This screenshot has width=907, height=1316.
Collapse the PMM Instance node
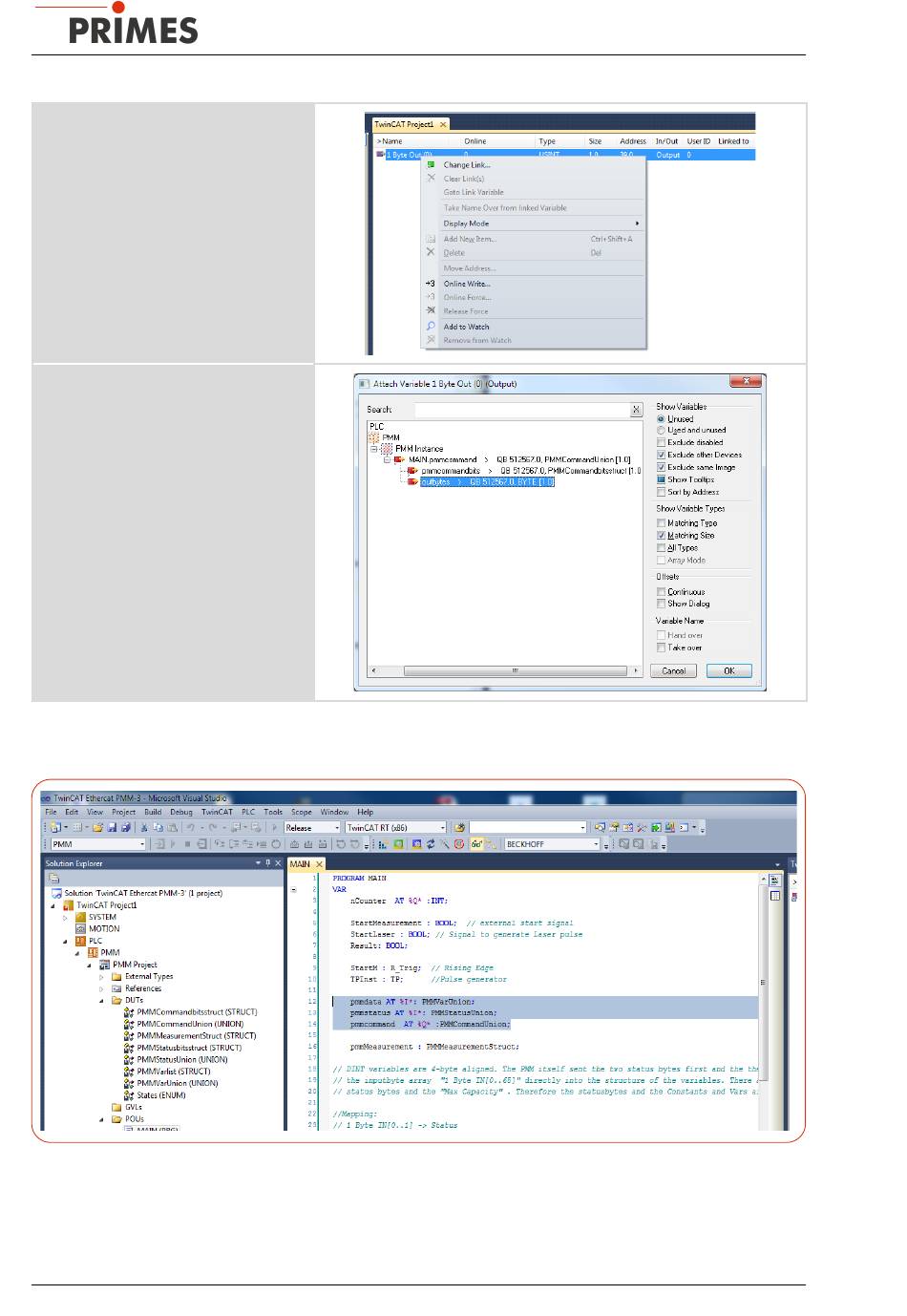point(375,449)
